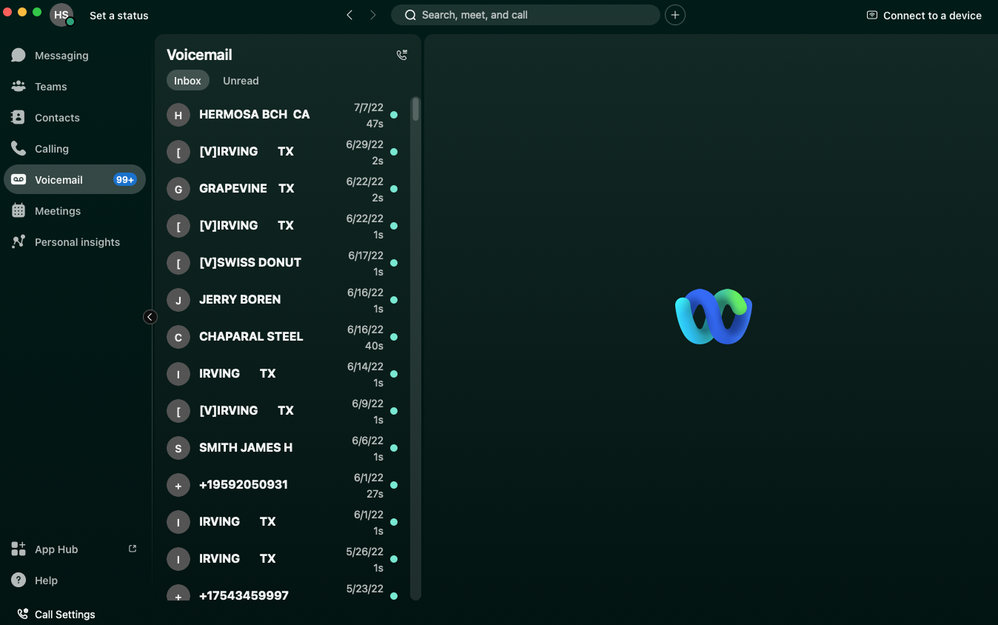This screenshot has width=998, height=625.
Task: Click the magnifier icon in search bar
Action: (x=411, y=15)
